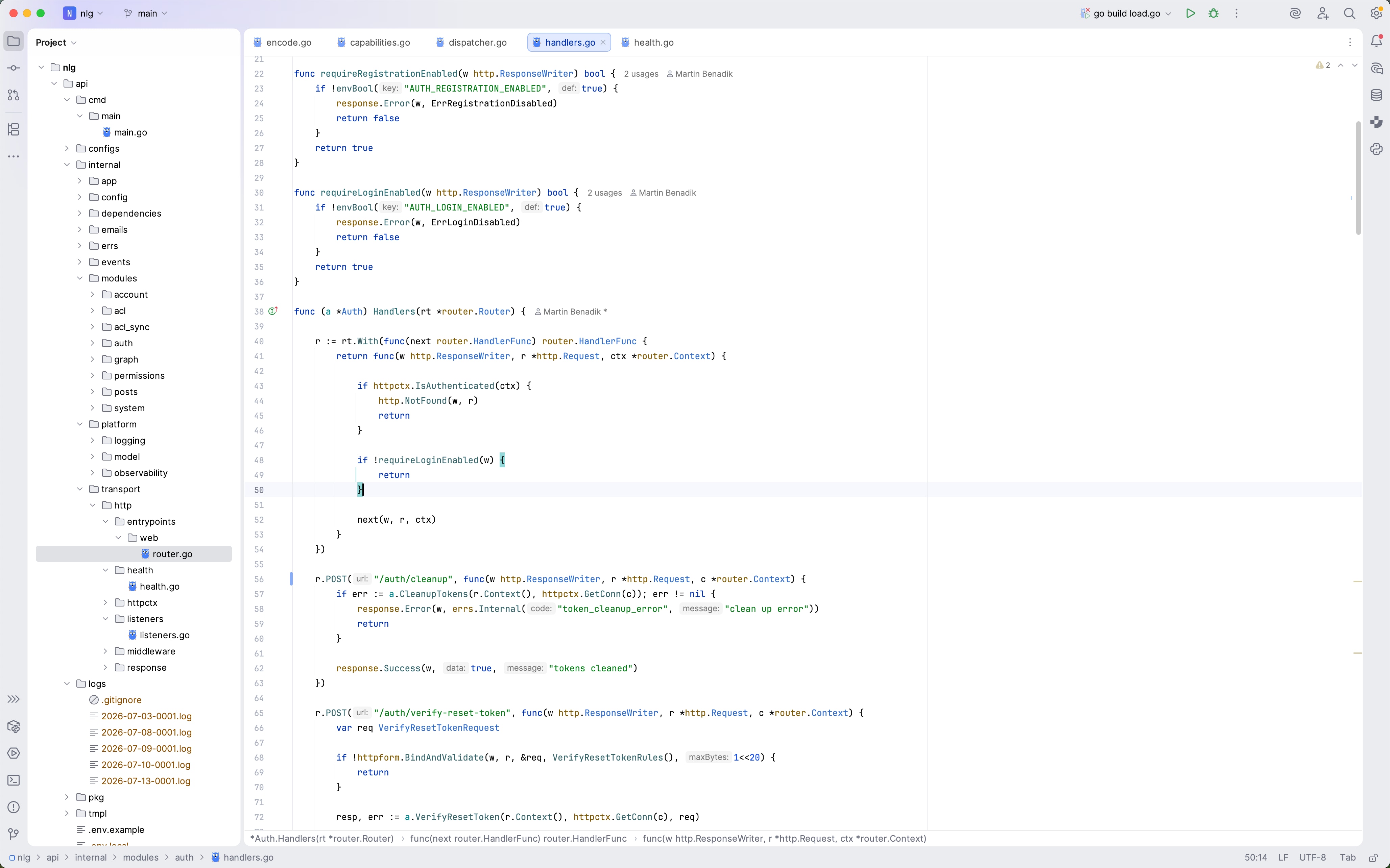
Task: Switch to encode.go tab
Action: (283, 43)
